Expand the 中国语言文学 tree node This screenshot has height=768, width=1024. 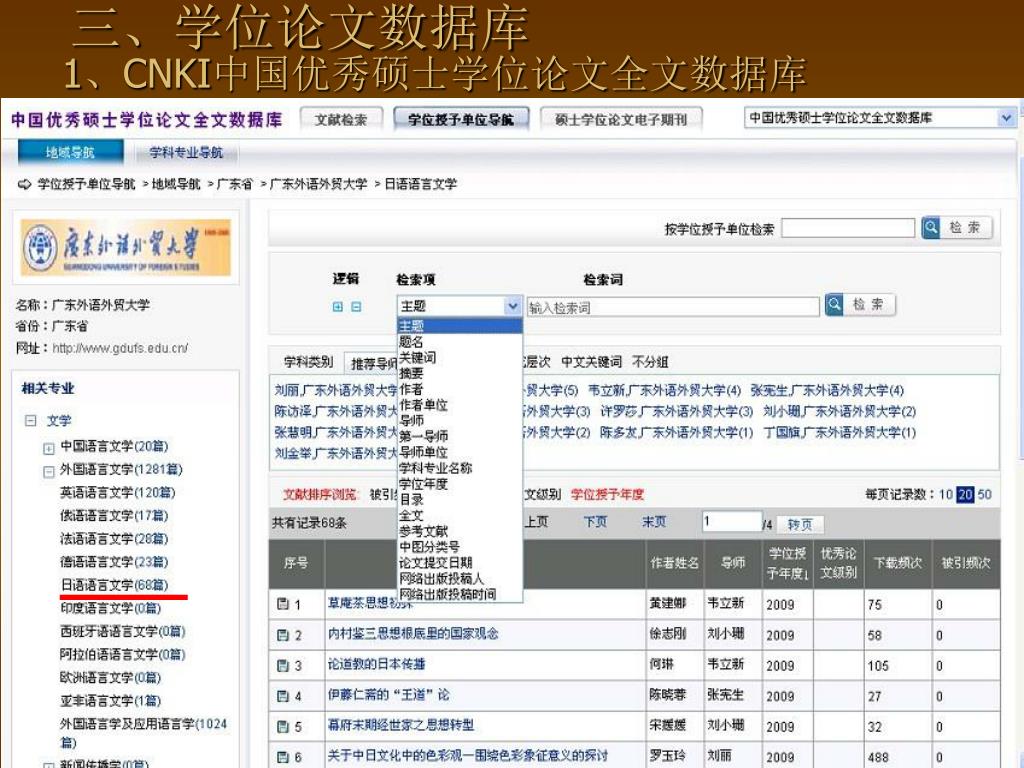[48, 449]
